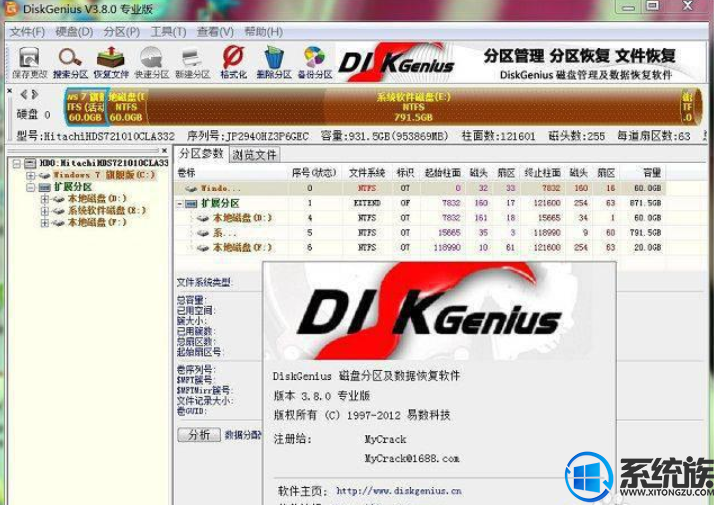This screenshot has width=714, height=505.
Task: Minimize the DiskGenius window
Action: [629, 6]
